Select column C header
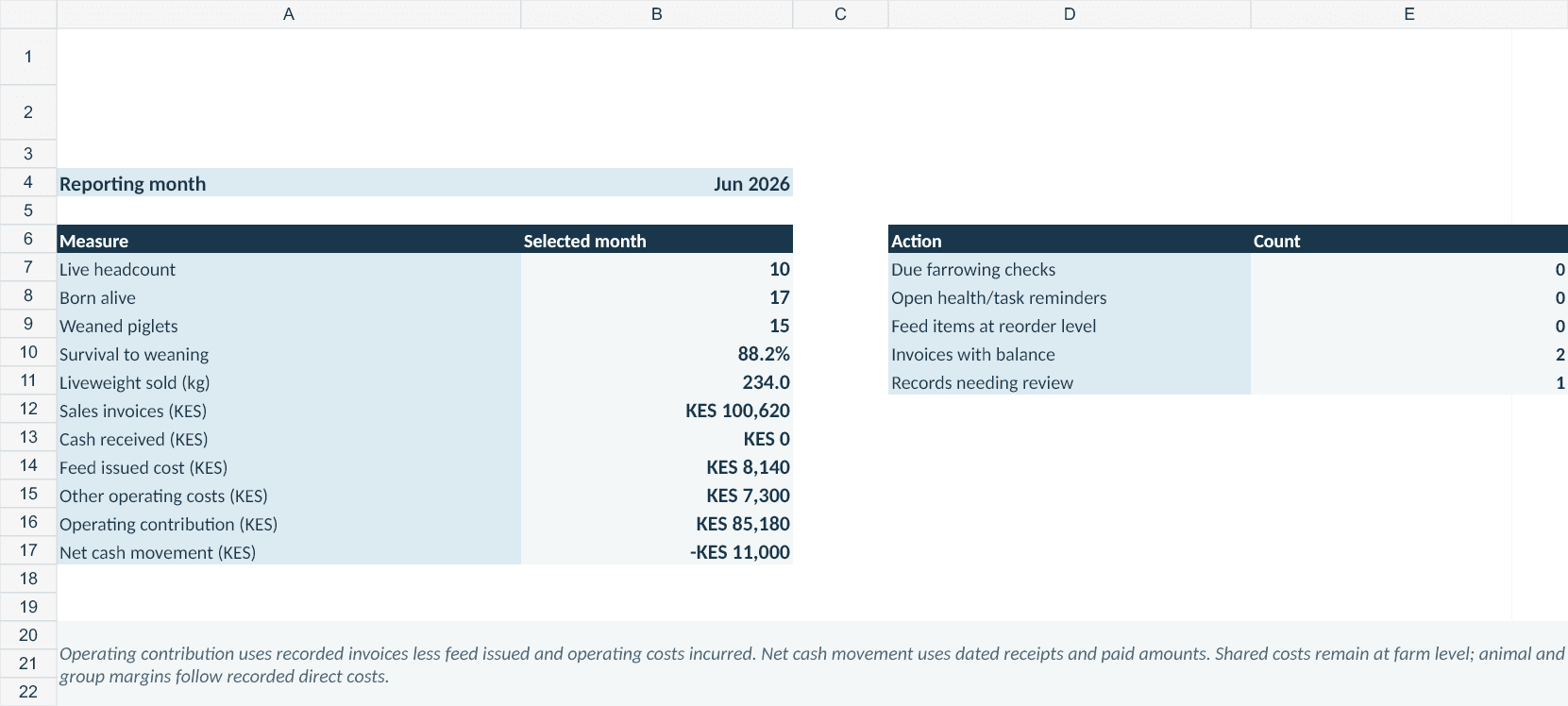1568x706 pixels. point(840,14)
